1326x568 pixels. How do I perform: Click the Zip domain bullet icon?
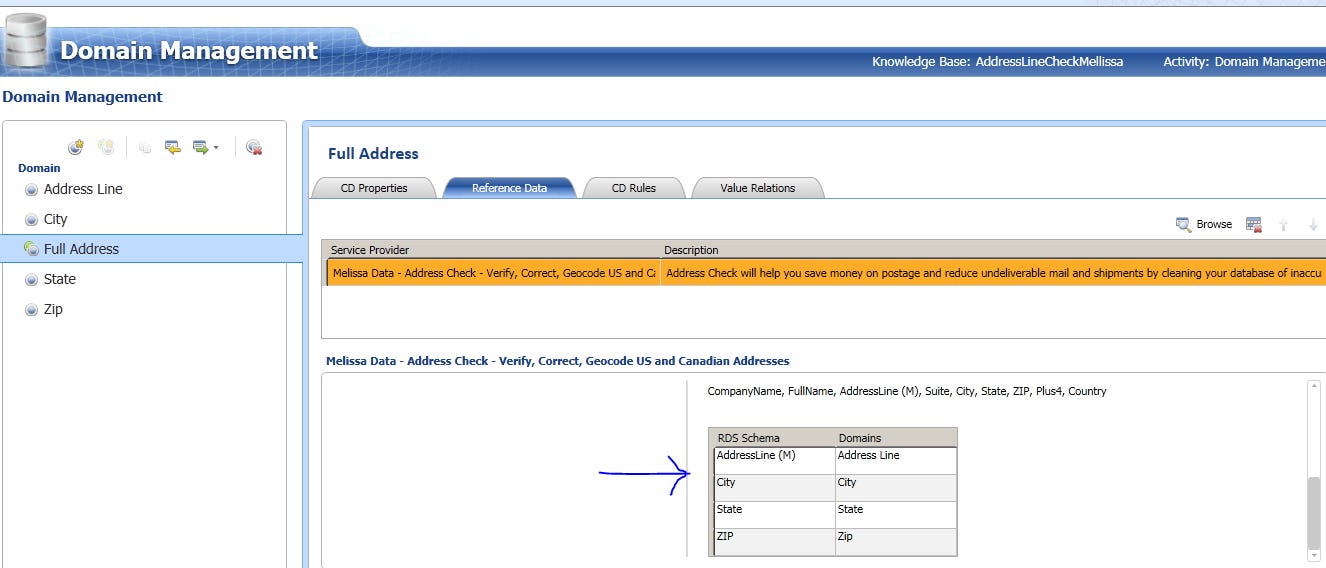click(31, 310)
